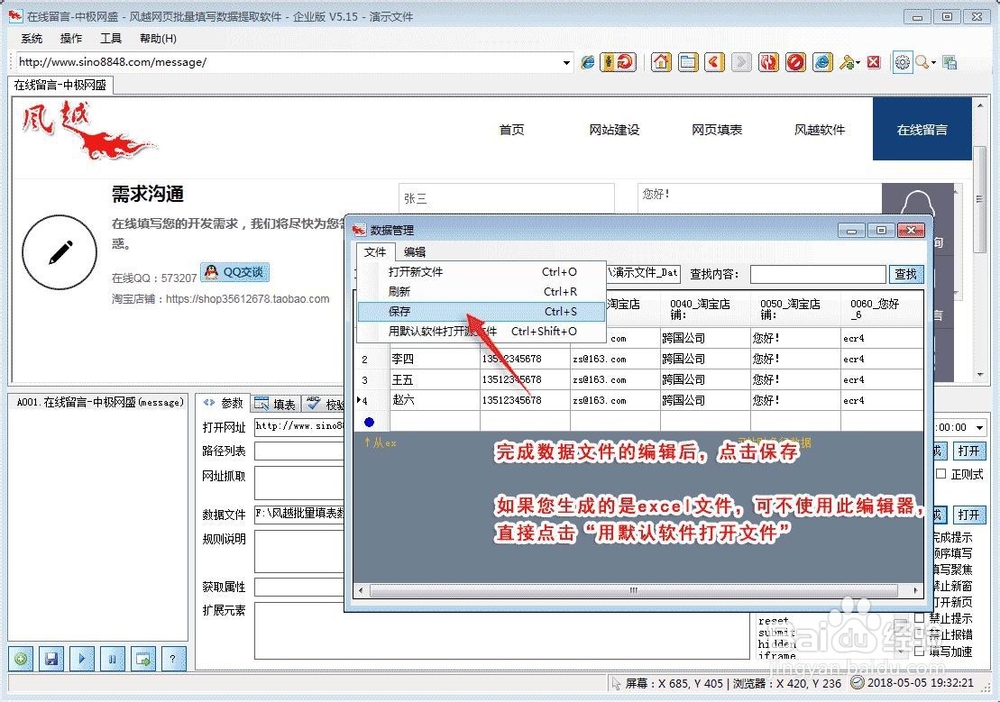The width and height of the screenshot is (1000, 702).
Task: Select 打开新文件 menu item
Action: [482, 272]
